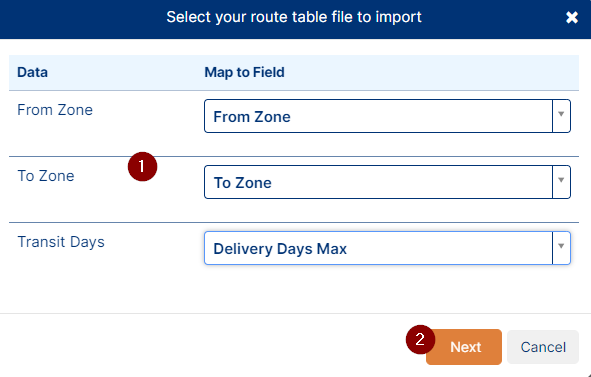Cancel the import mapping
This screenshot has width=591, height=377.
pyautogui.click(x=543, y=347)
